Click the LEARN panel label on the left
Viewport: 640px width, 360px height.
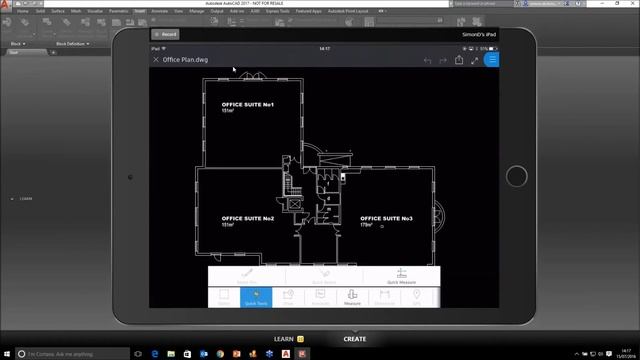point(26,199)
